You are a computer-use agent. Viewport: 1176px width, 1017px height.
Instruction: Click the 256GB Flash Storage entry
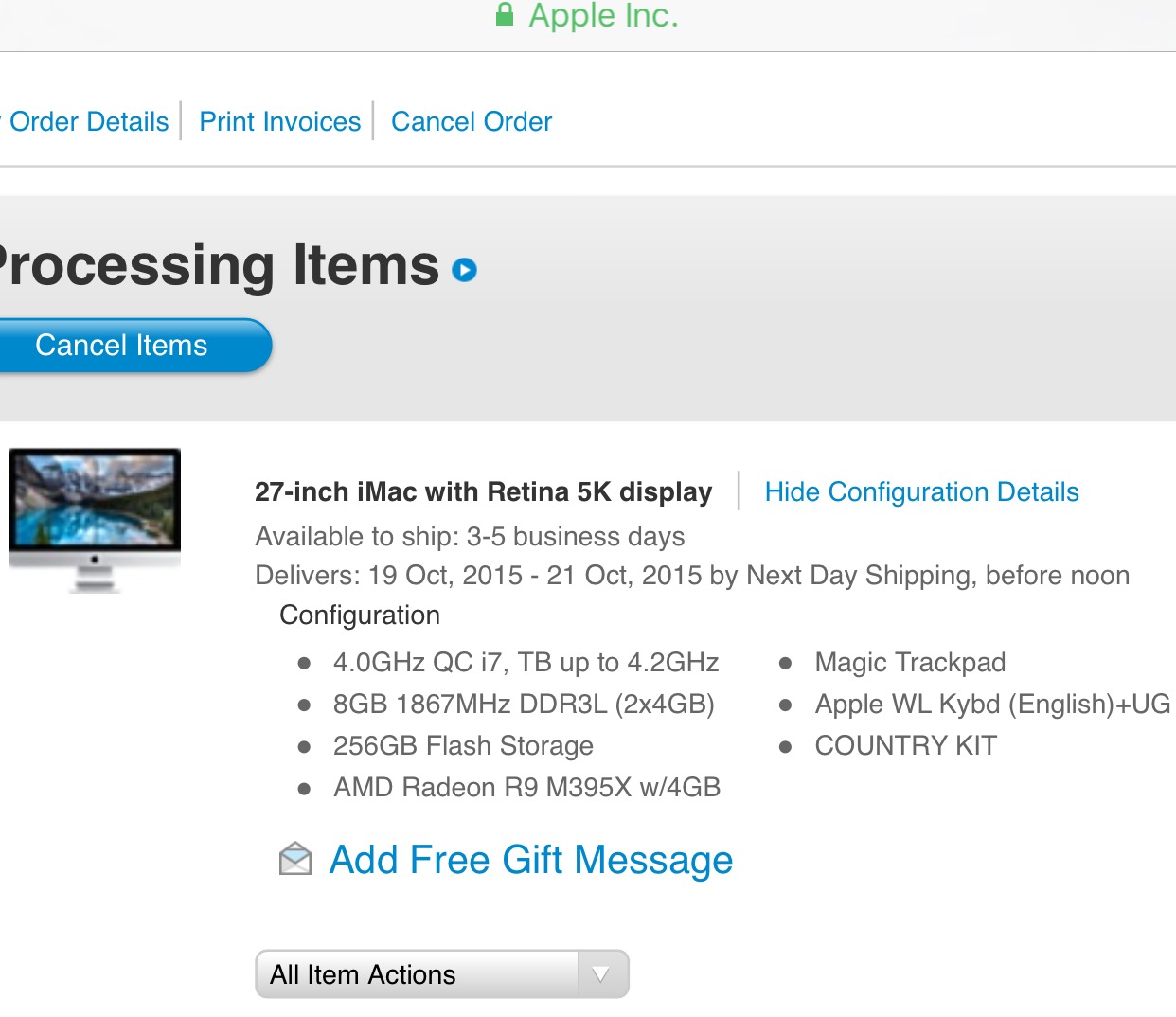coord(463,745)
